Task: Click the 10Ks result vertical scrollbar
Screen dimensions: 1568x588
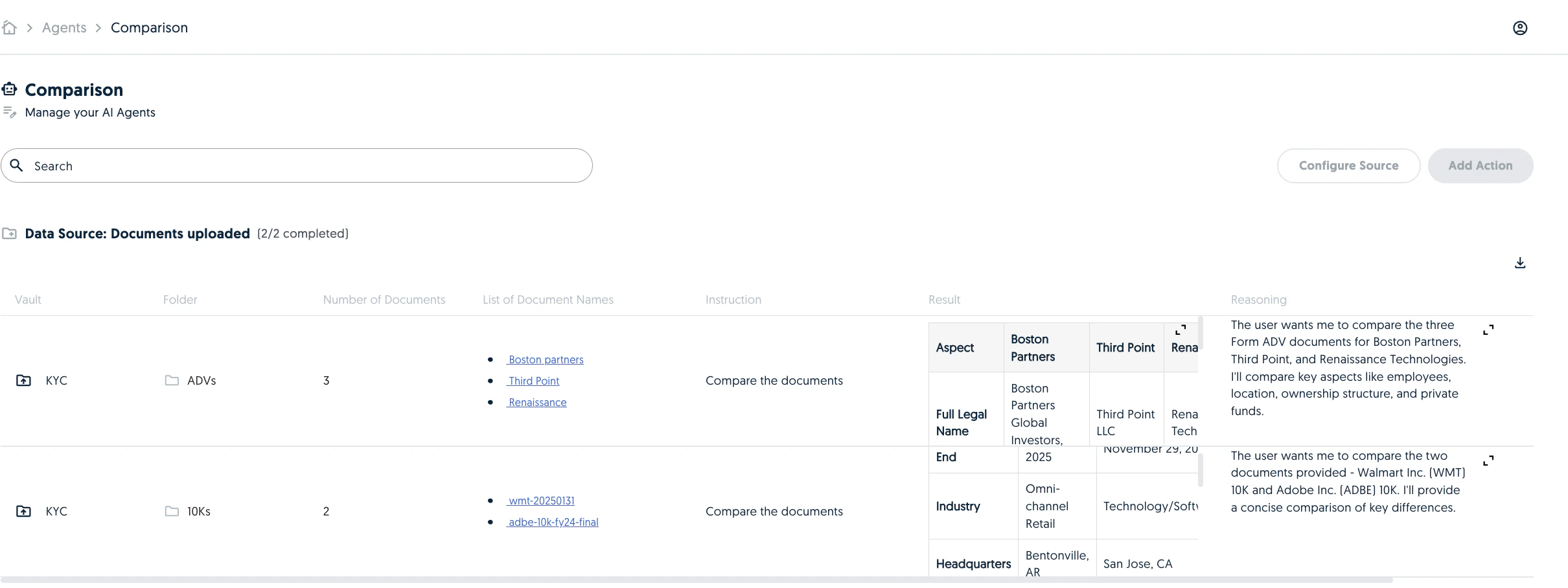Action: pos(1201,470)
